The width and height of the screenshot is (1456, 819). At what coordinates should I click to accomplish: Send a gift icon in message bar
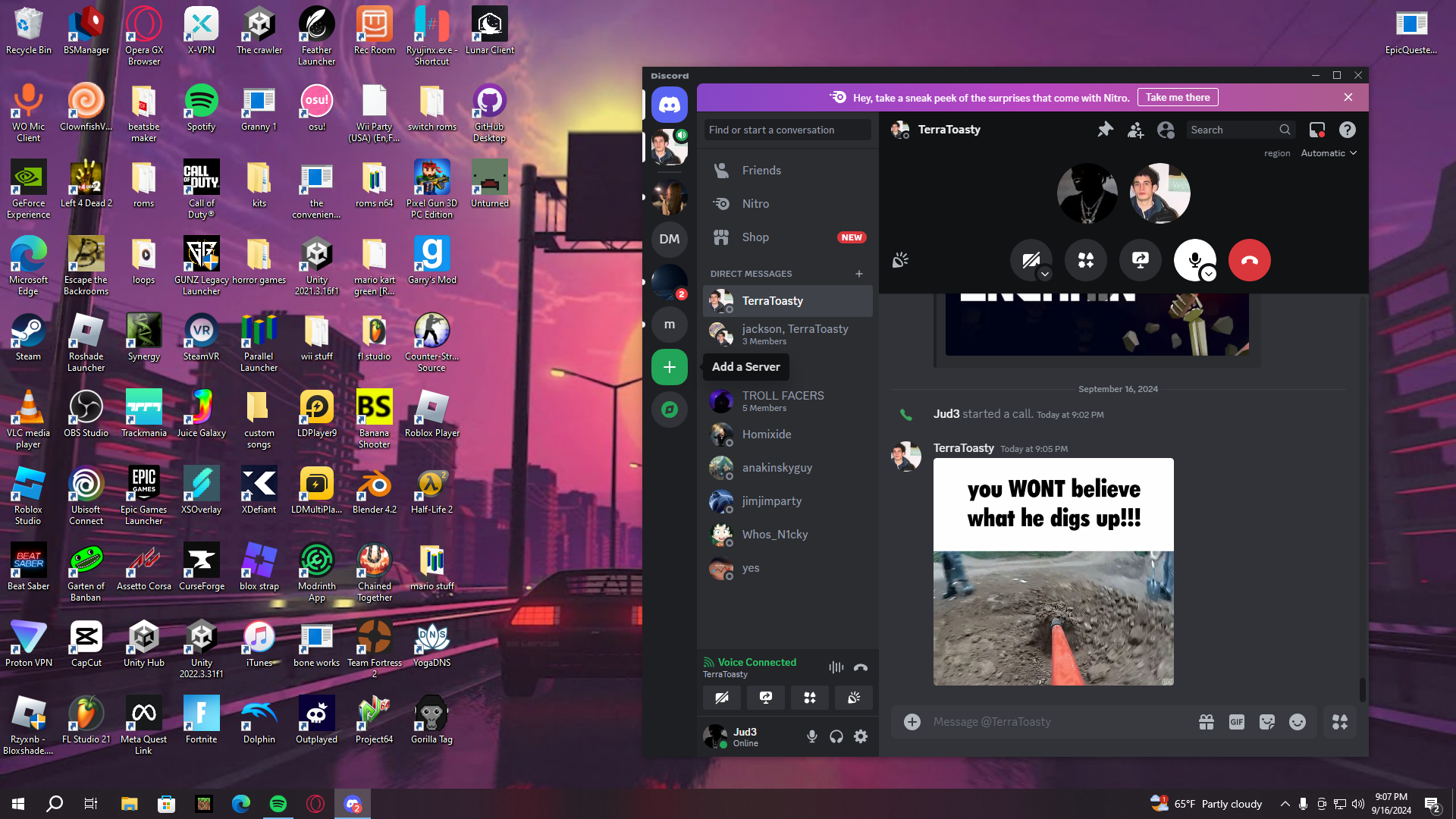(x=1206, y=722)
